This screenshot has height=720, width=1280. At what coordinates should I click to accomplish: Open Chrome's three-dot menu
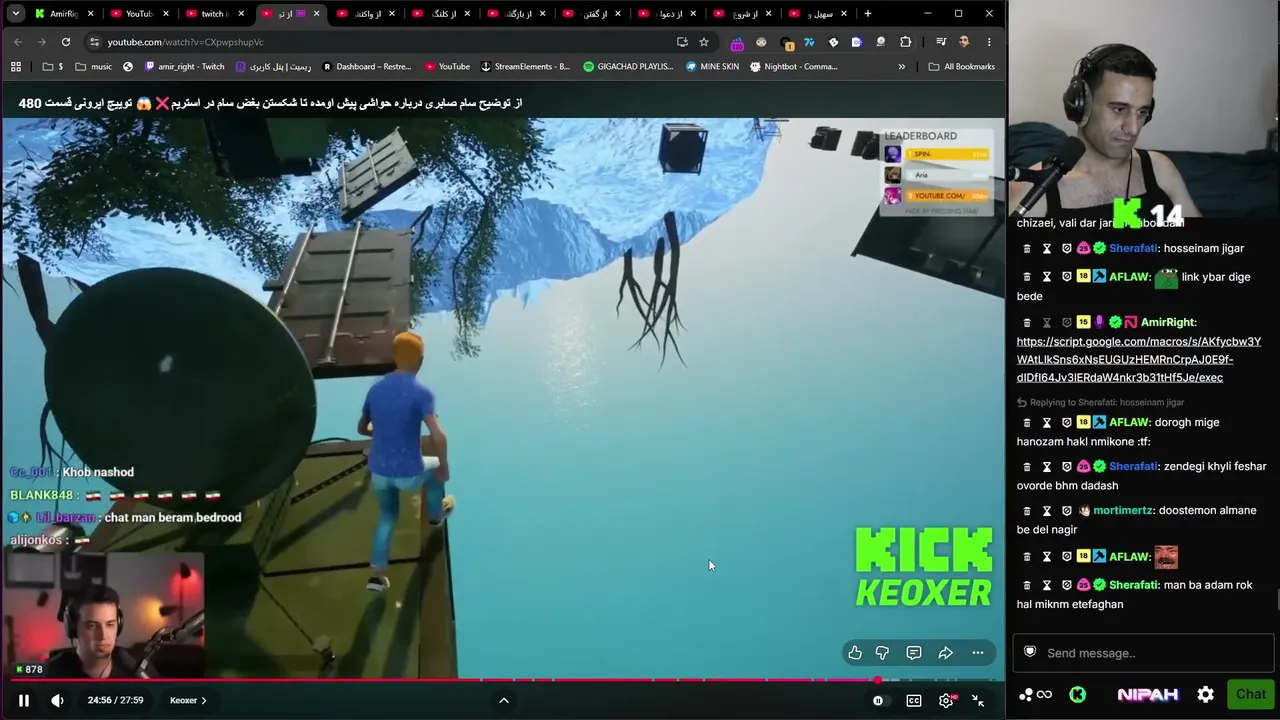[x=989, y=42]
